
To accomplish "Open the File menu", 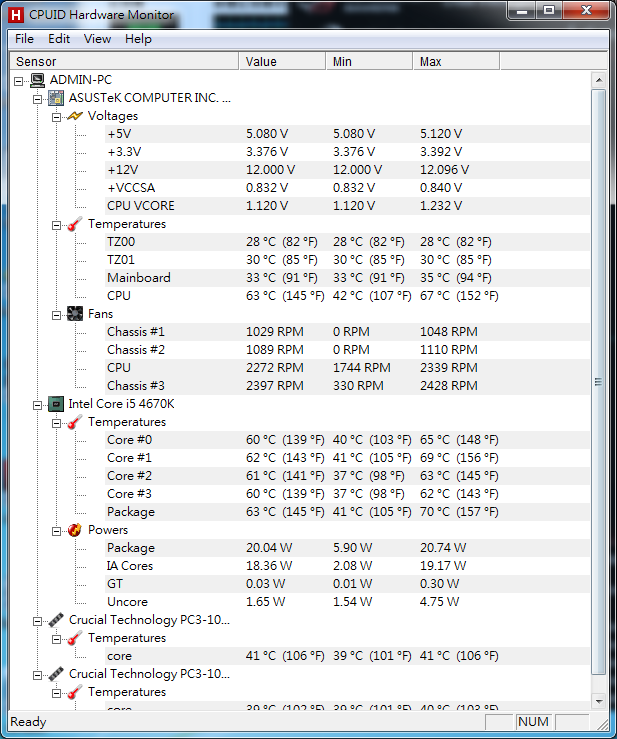I will click(24, 39).
